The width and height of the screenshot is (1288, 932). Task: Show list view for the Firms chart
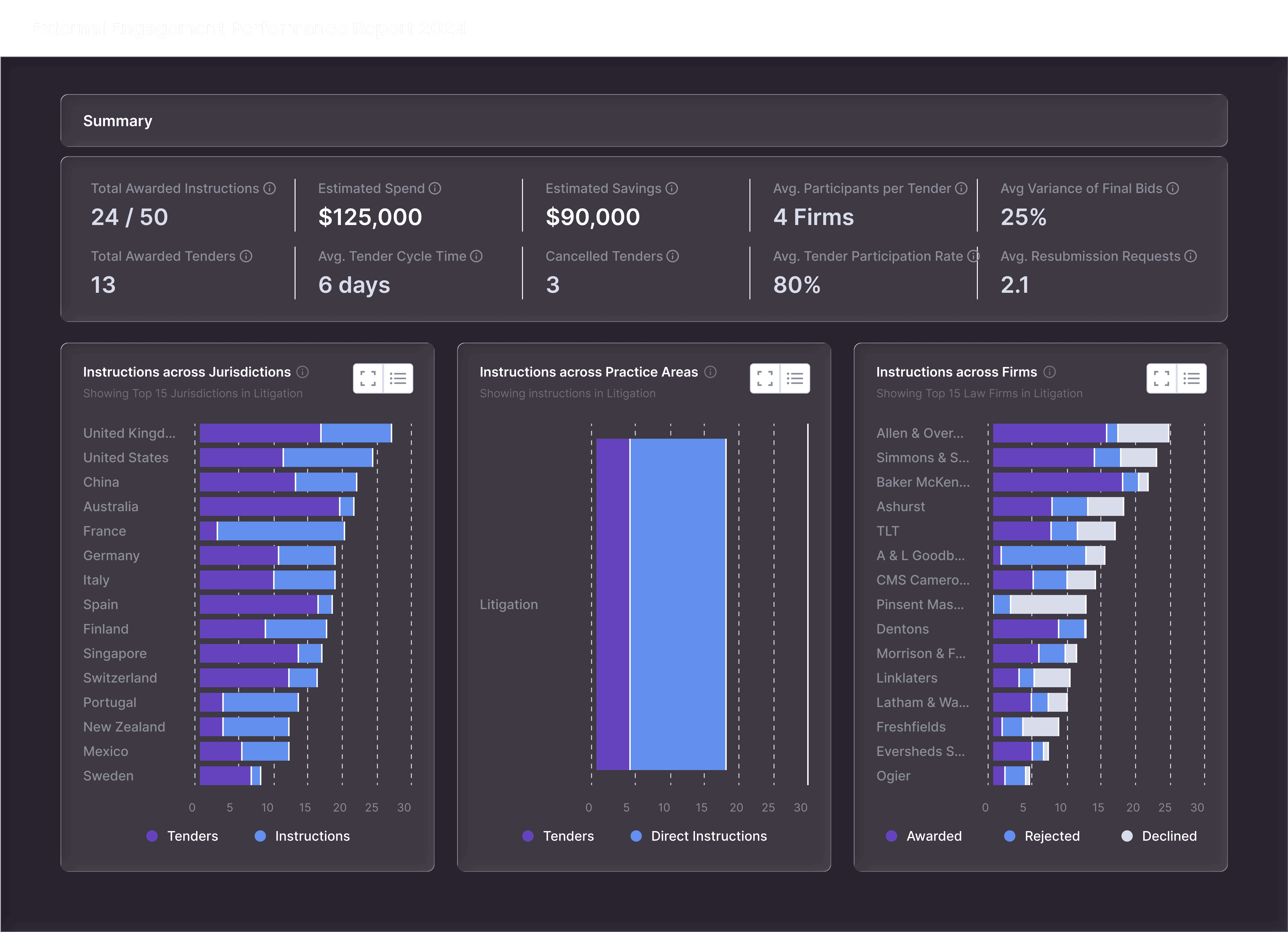pos(1192,378)
